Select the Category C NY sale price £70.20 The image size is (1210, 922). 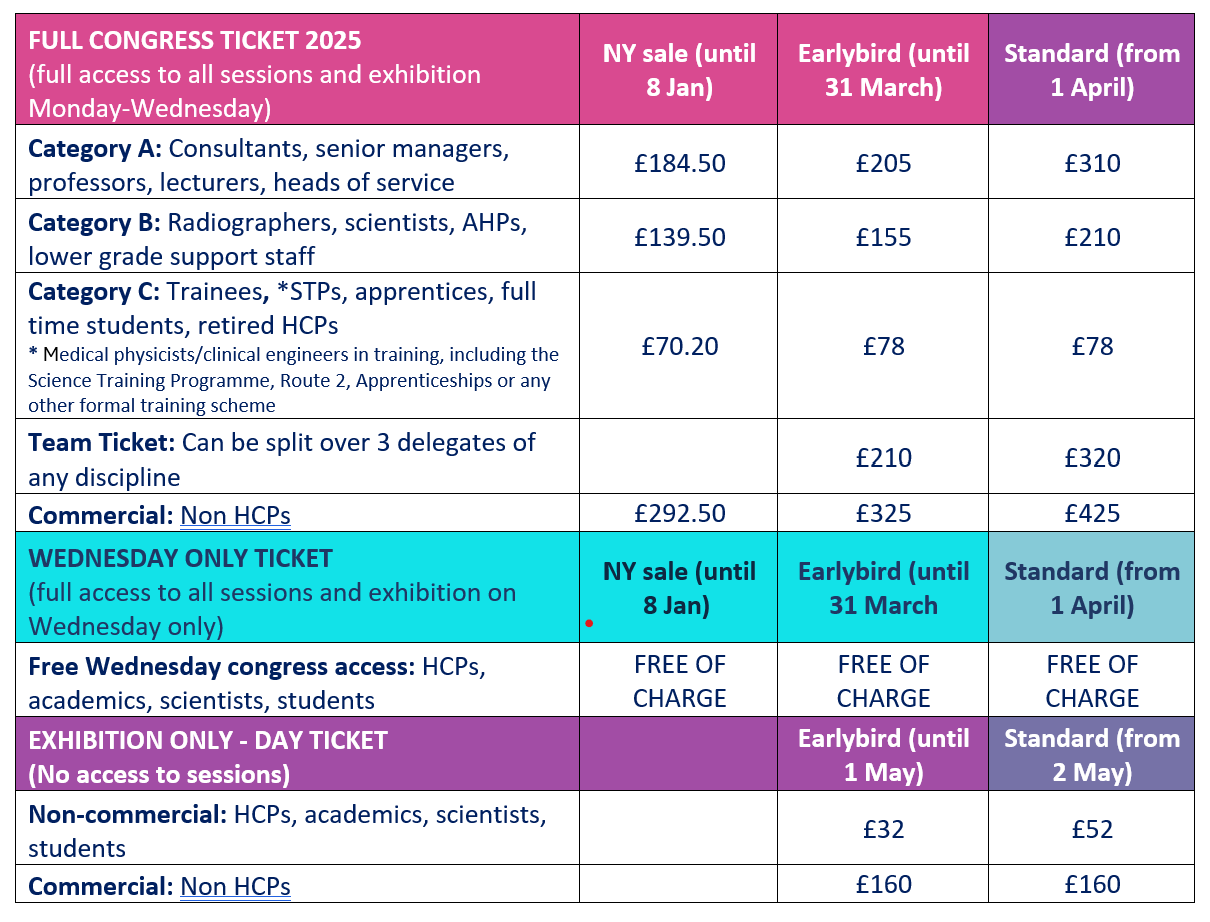[x=680, y=346]
